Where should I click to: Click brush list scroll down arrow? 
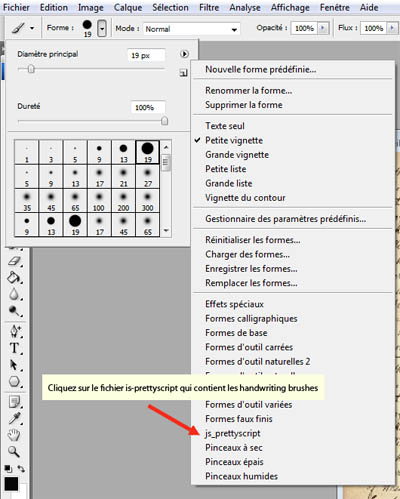(x=166, y=230)
